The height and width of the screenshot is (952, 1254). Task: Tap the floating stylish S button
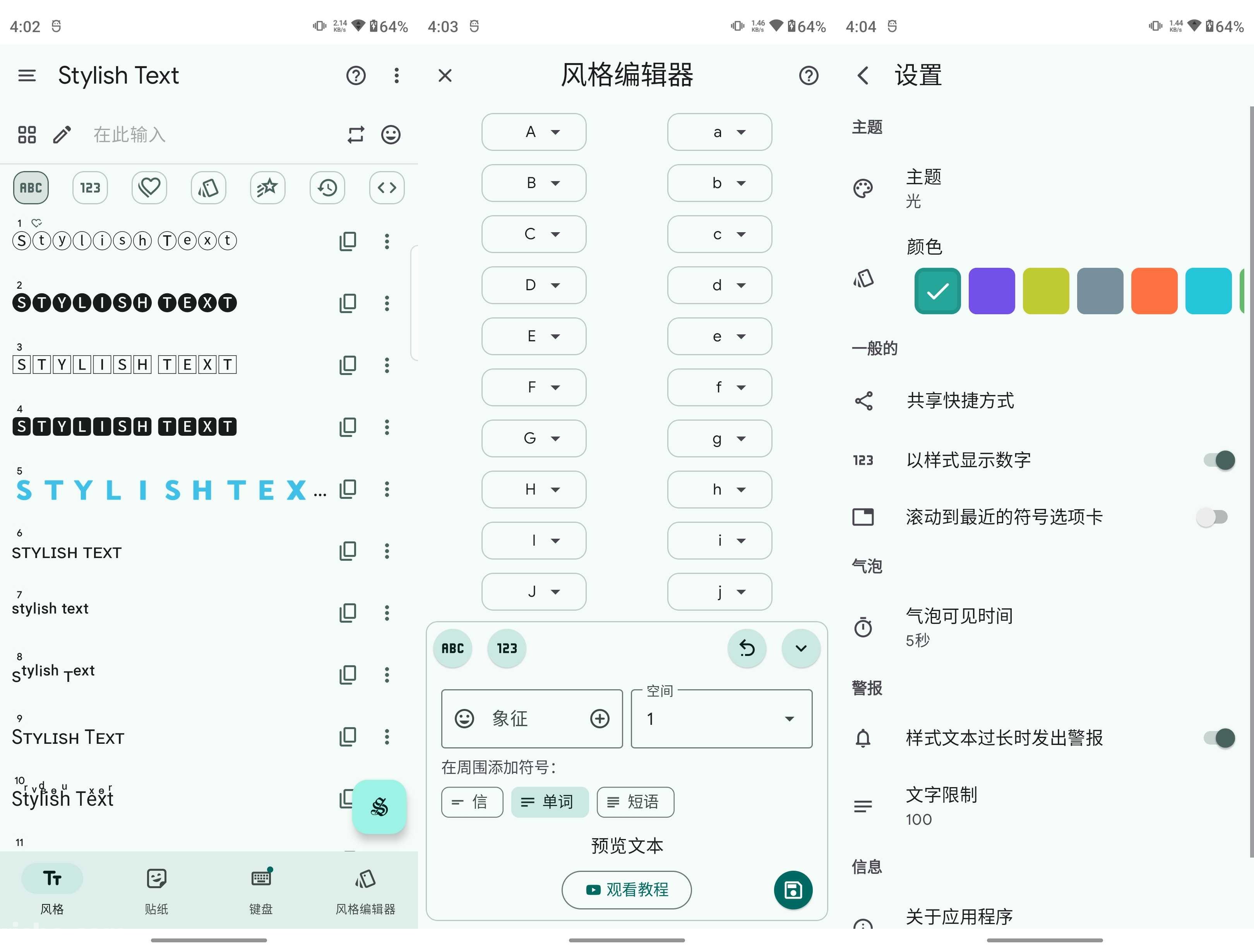[379, 807]
